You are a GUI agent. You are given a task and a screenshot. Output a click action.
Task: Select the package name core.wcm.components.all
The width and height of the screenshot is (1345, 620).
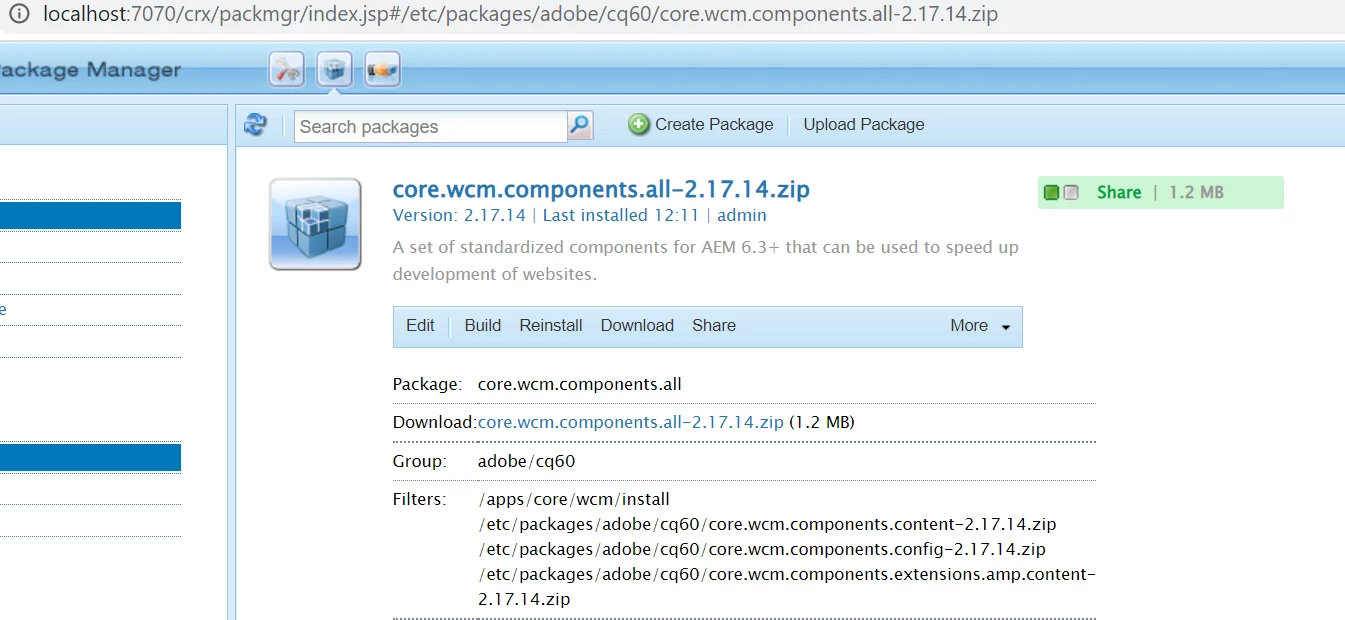coord(580,384)
